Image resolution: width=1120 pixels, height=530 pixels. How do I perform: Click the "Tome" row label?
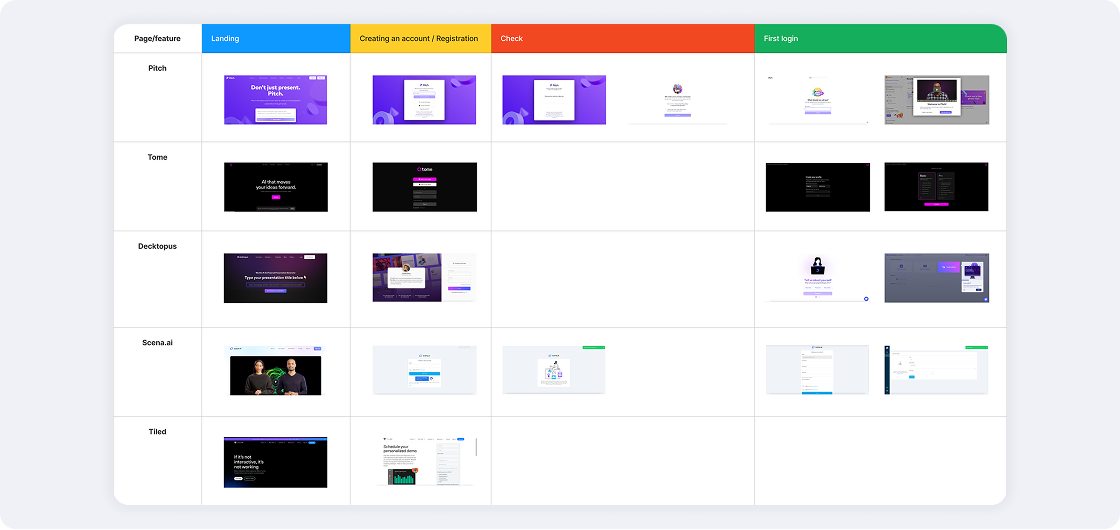(x=157, y=157)
